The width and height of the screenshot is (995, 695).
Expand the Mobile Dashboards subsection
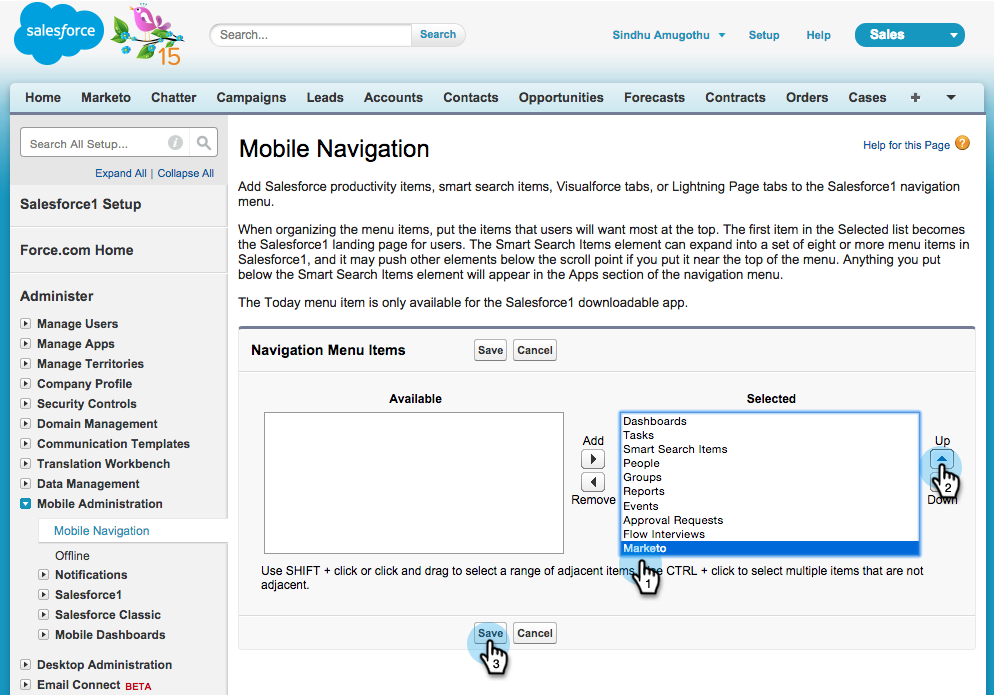click(43, 635)
